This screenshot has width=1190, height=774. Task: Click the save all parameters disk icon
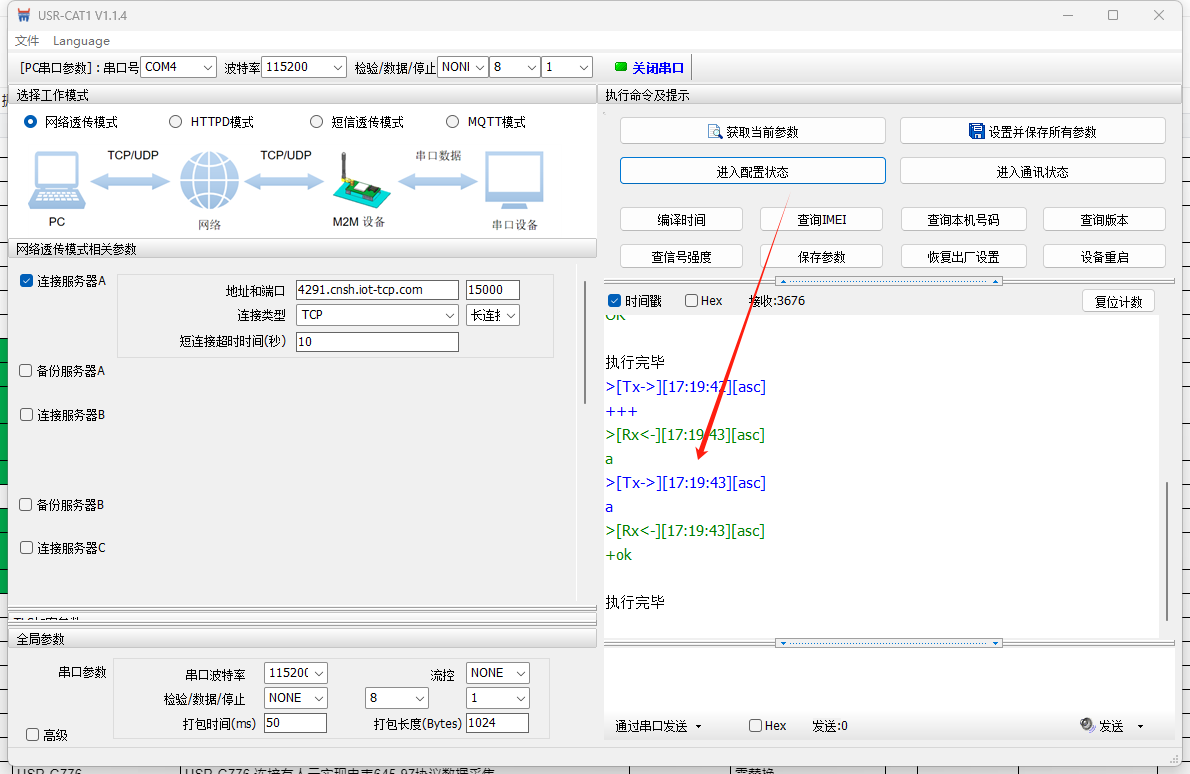point(977,131)
